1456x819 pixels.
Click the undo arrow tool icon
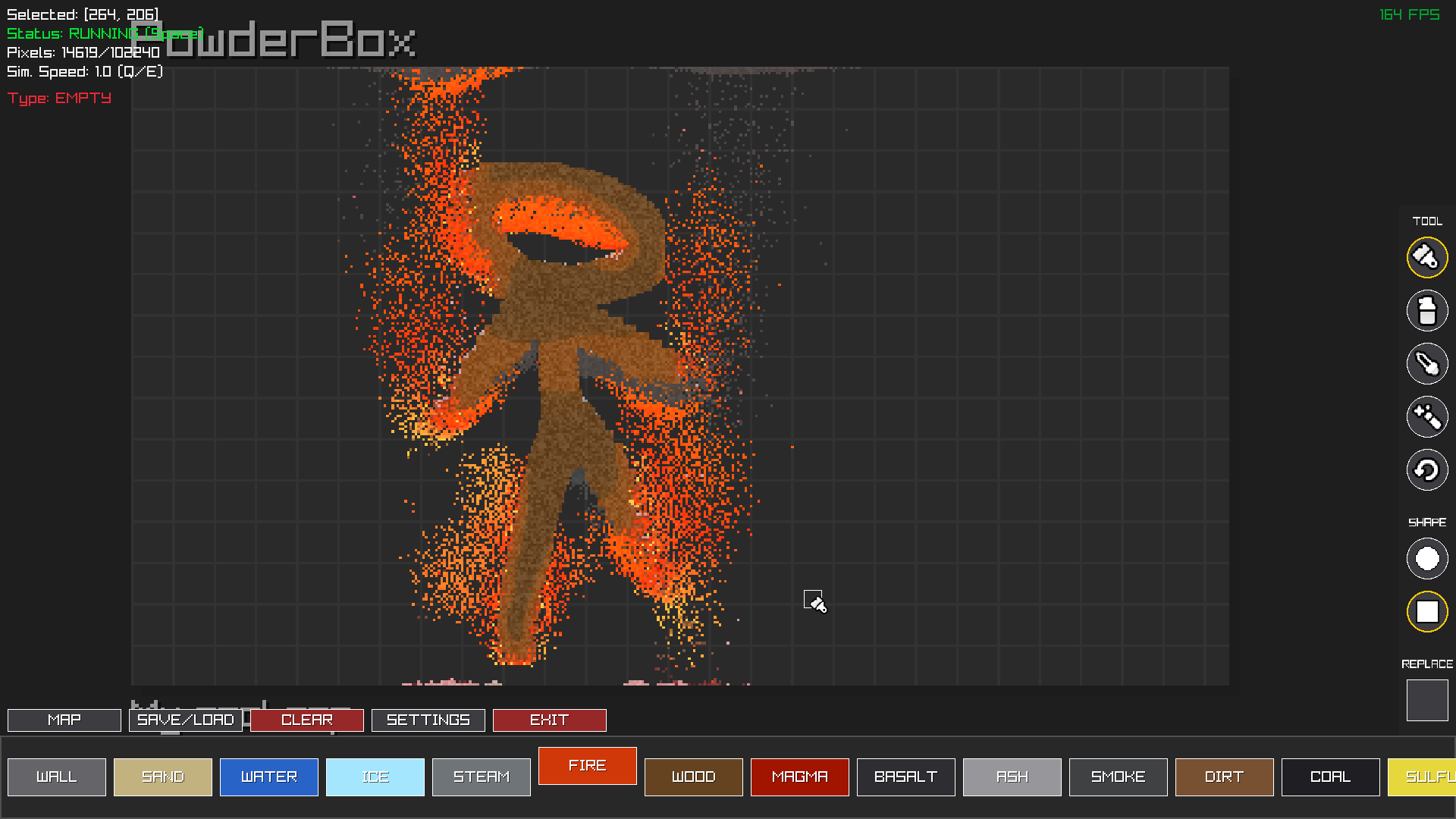click(x=1426, y=469)
